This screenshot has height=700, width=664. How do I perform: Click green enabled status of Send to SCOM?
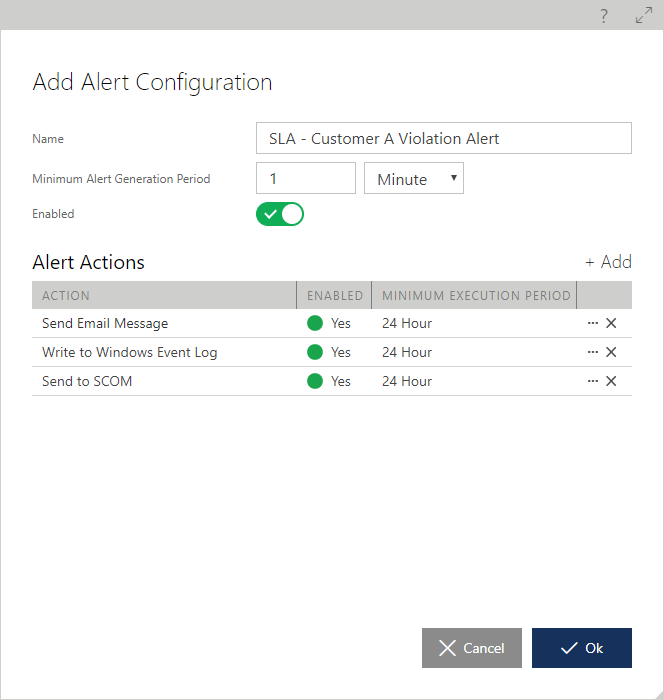point(315,381)
